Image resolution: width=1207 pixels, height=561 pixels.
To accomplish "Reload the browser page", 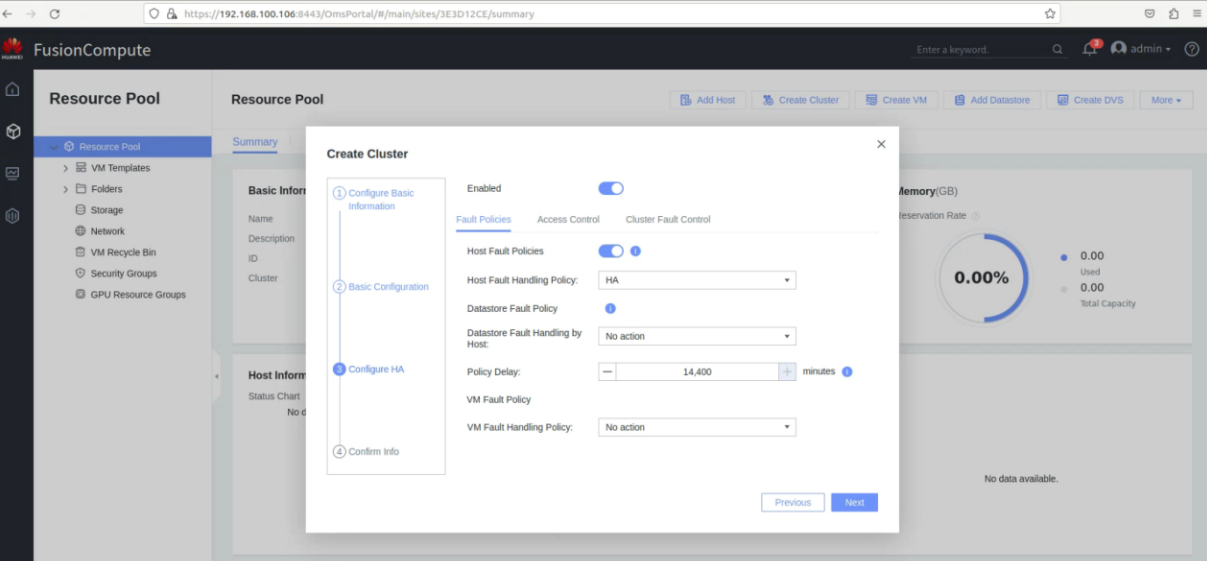I will point(54,14).
